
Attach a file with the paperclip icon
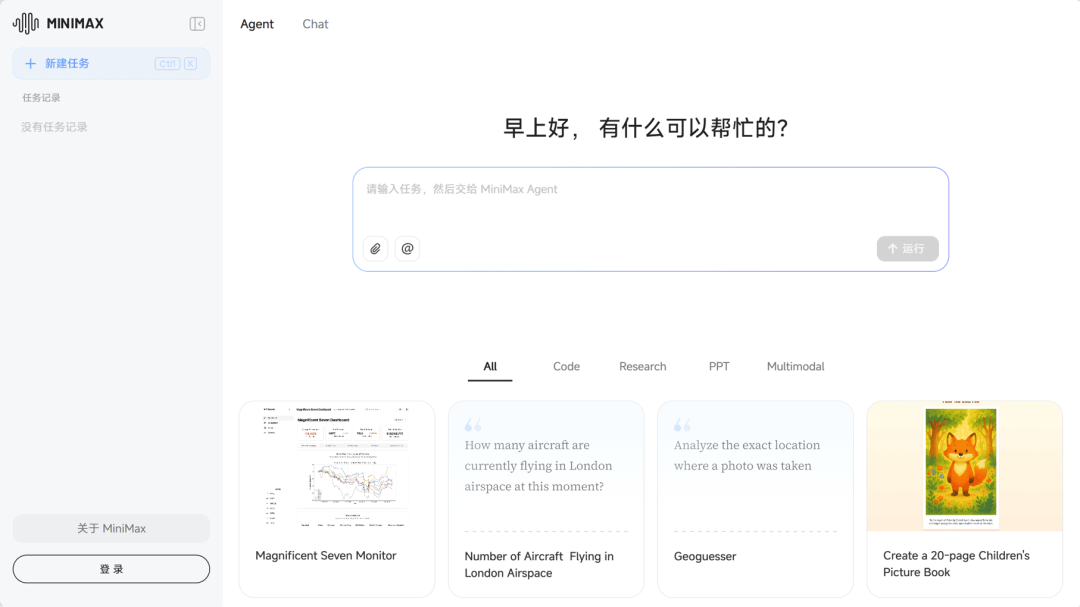pos(375,249)
